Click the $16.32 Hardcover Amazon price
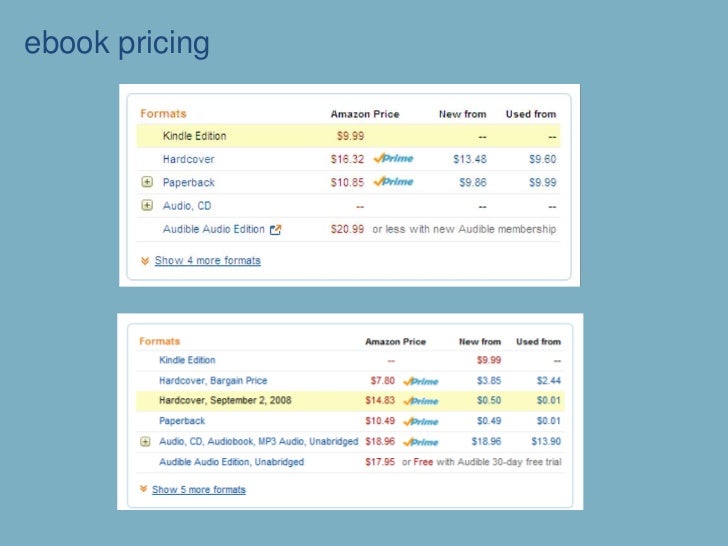The image size is (728, 546). (347, 159)
